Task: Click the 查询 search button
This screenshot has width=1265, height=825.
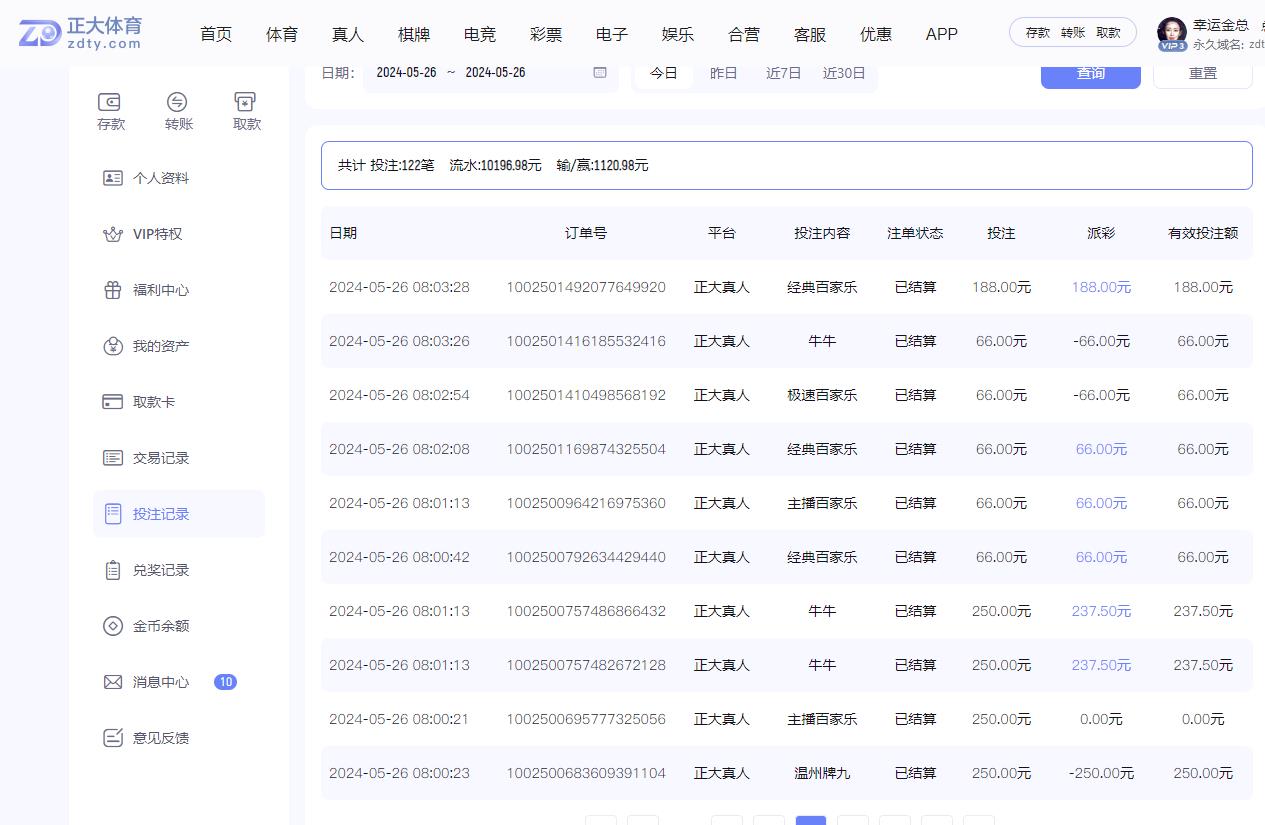Action: coord(1090,74)
